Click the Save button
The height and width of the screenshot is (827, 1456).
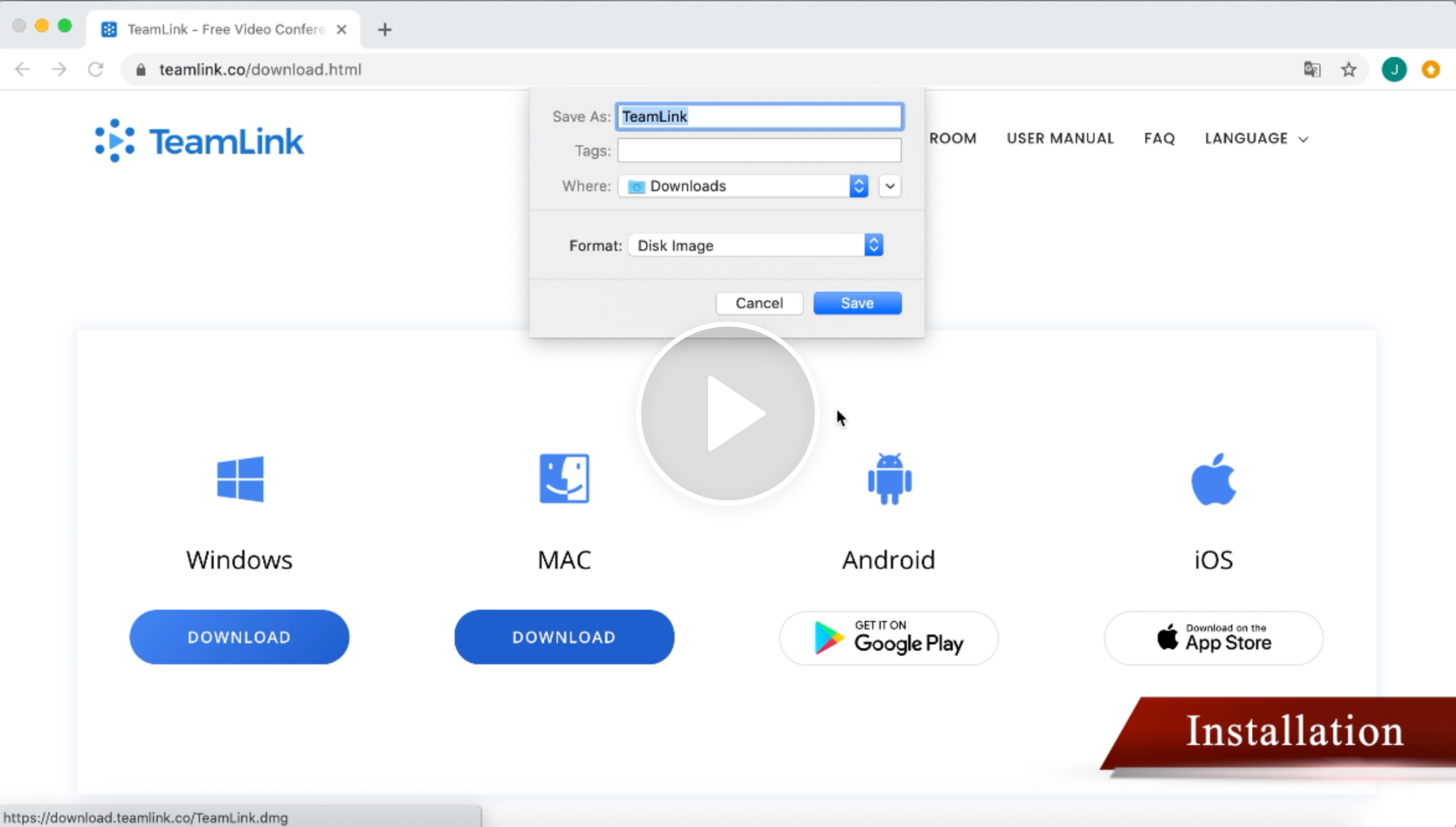(x=857, y=302)
